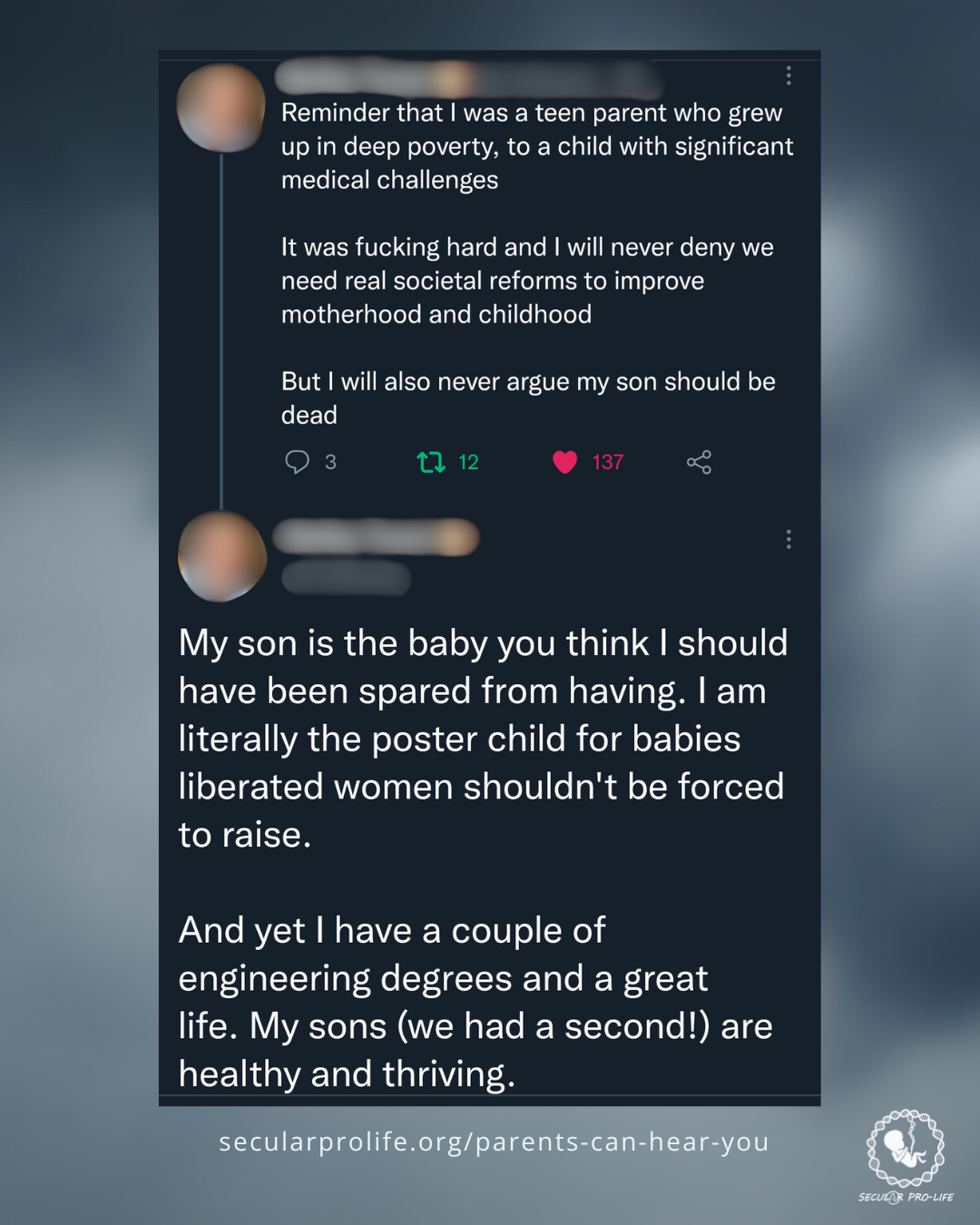The height and width of the screenshot is (1225, 980).
Task: Visit the secularprolife.org/parents-can-hear-you link
Action: pyautogui.click(x=494, y=1142)
